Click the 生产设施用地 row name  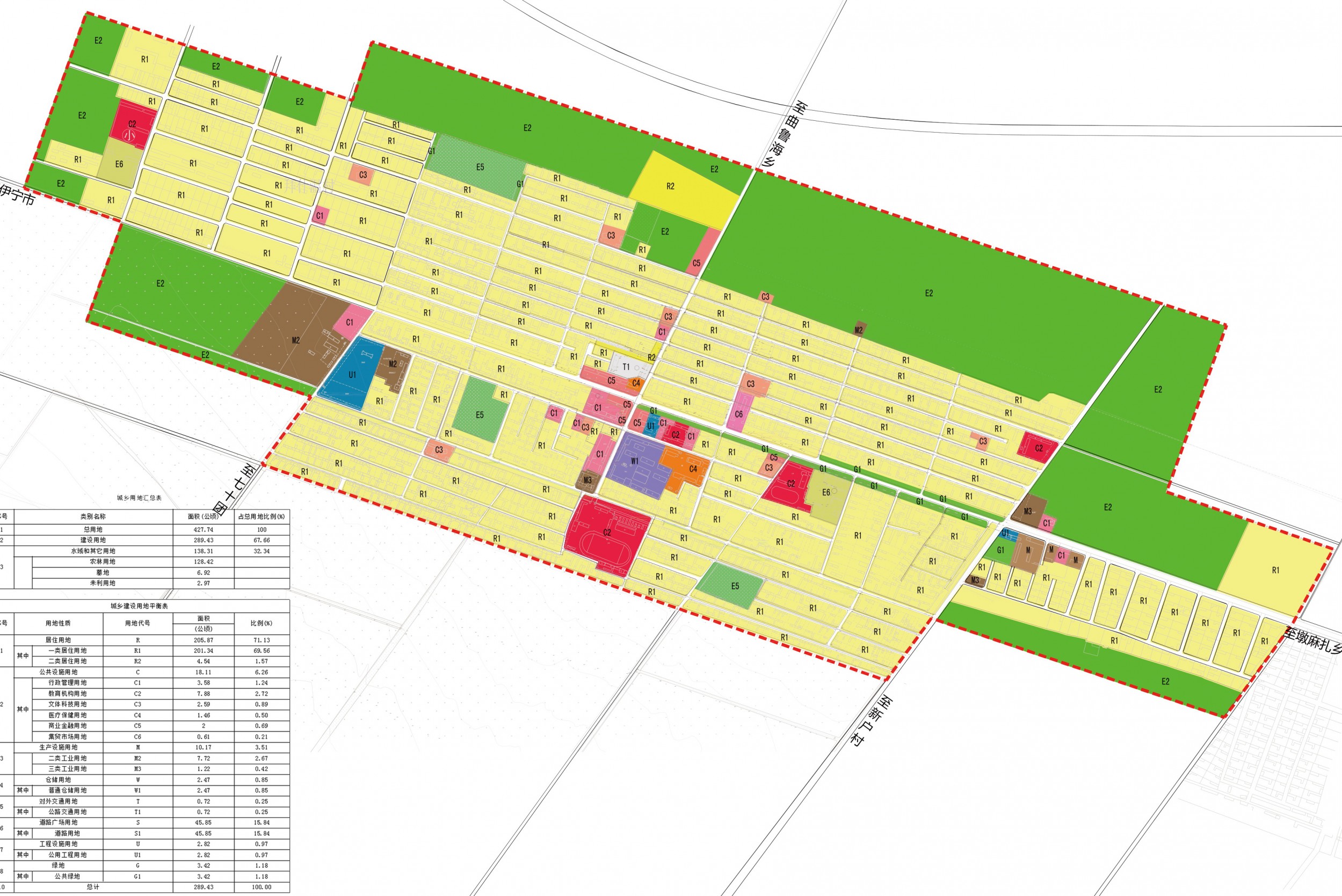tap(59, 747)
